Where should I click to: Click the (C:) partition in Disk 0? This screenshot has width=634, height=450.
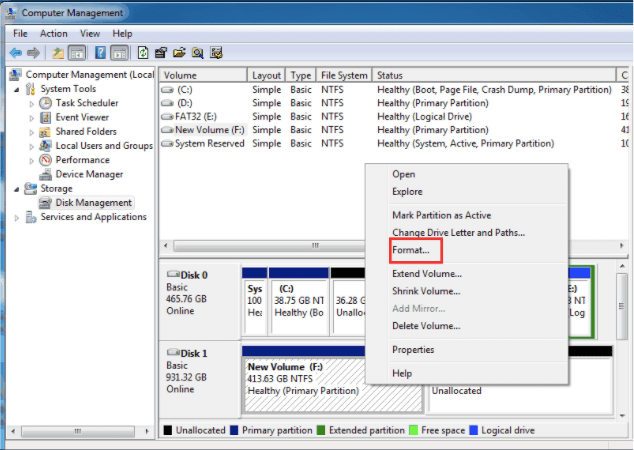coord(298,301)
